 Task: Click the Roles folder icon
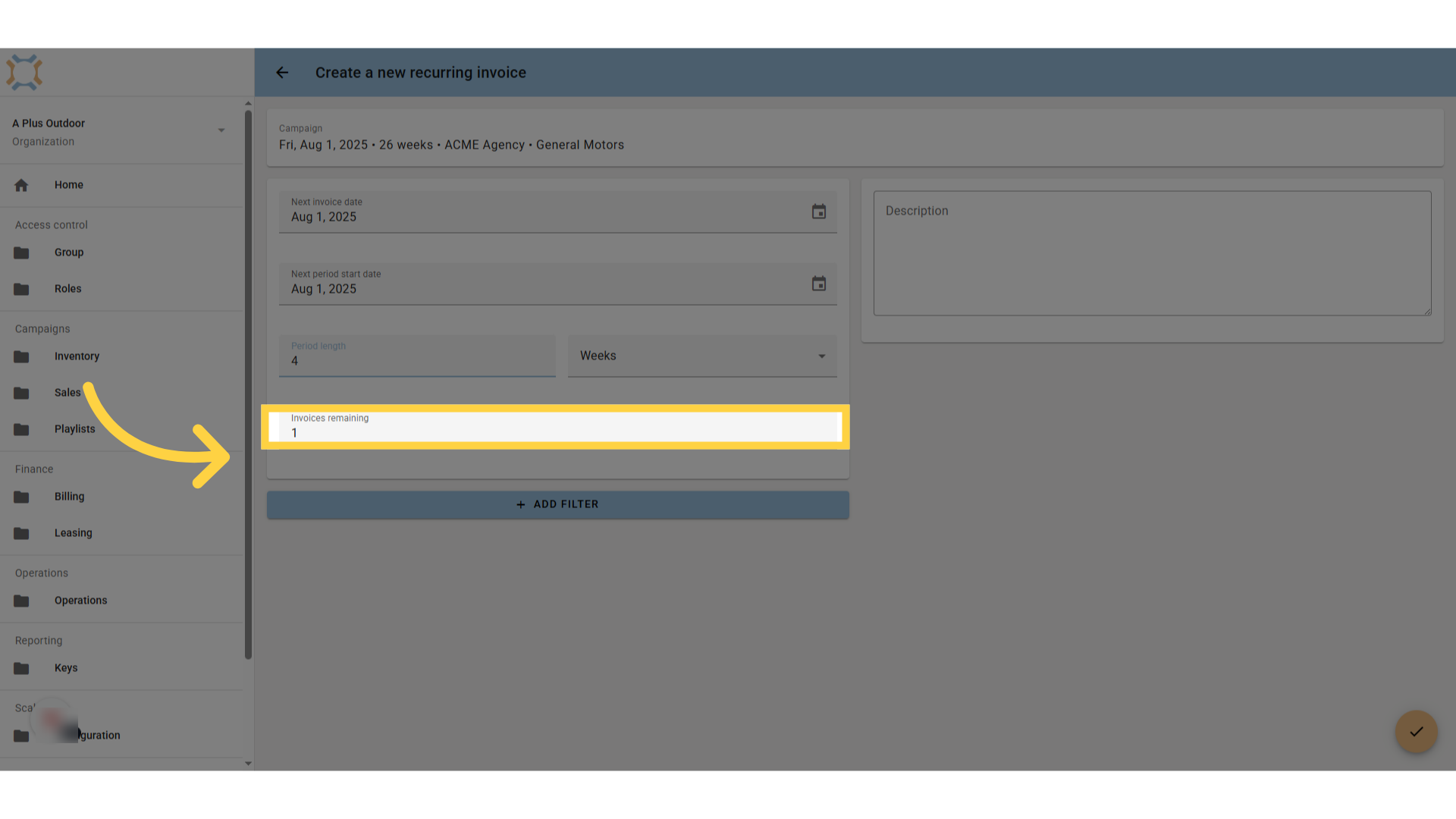pos(21,289)
